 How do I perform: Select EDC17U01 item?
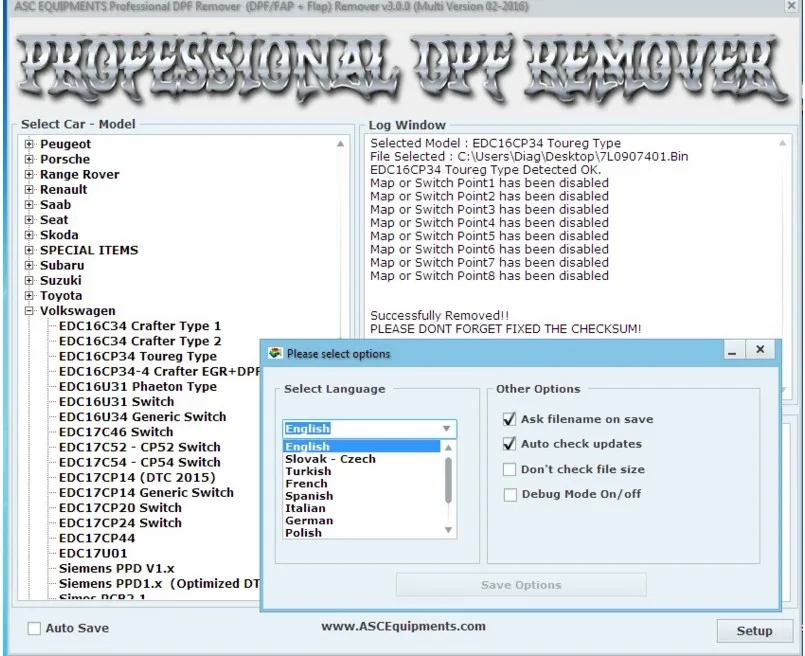93,553
